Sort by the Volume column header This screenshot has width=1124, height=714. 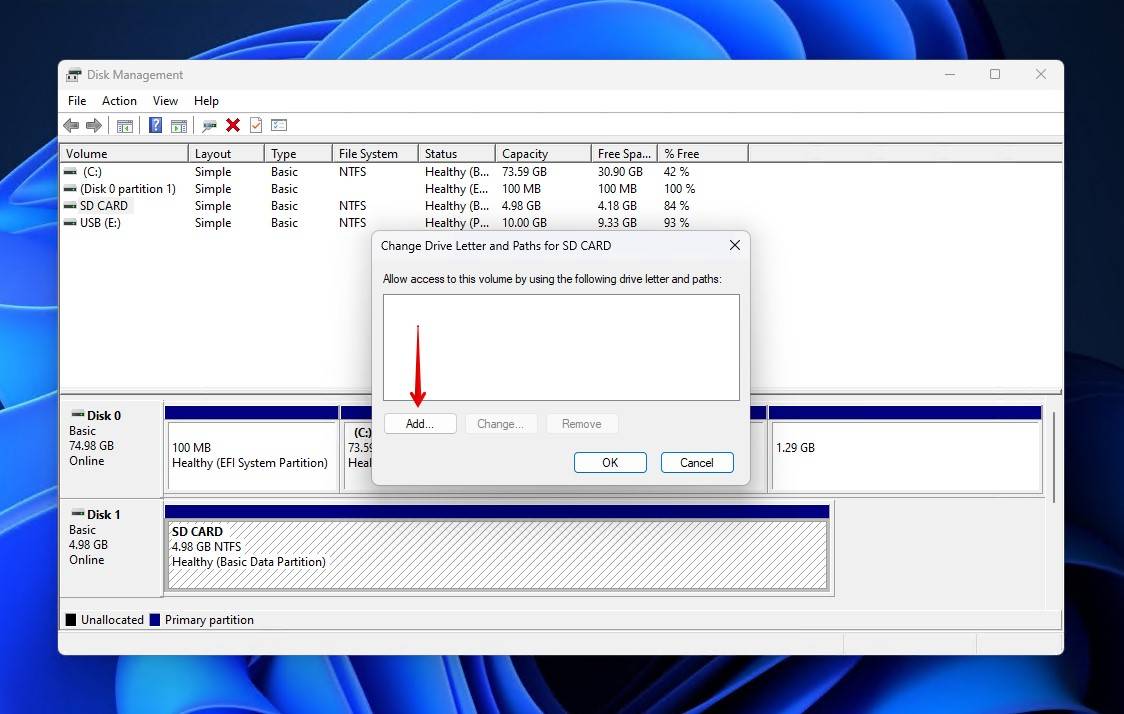click(124, 153)
